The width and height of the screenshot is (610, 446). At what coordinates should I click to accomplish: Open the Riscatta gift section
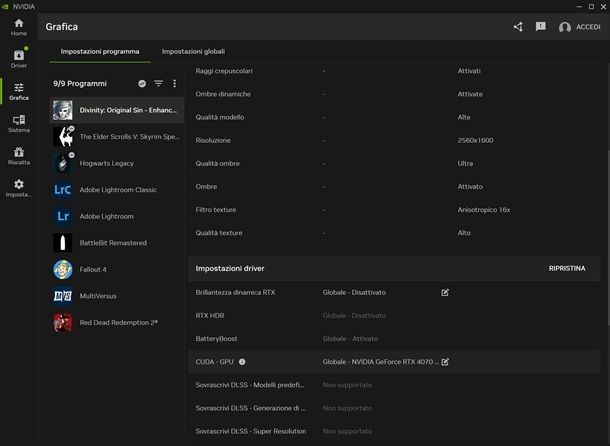click(19, 155)
